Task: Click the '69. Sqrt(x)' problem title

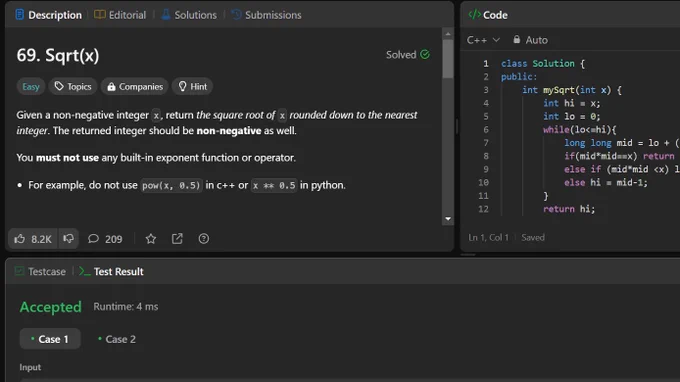Action: (x=58, y=55)
